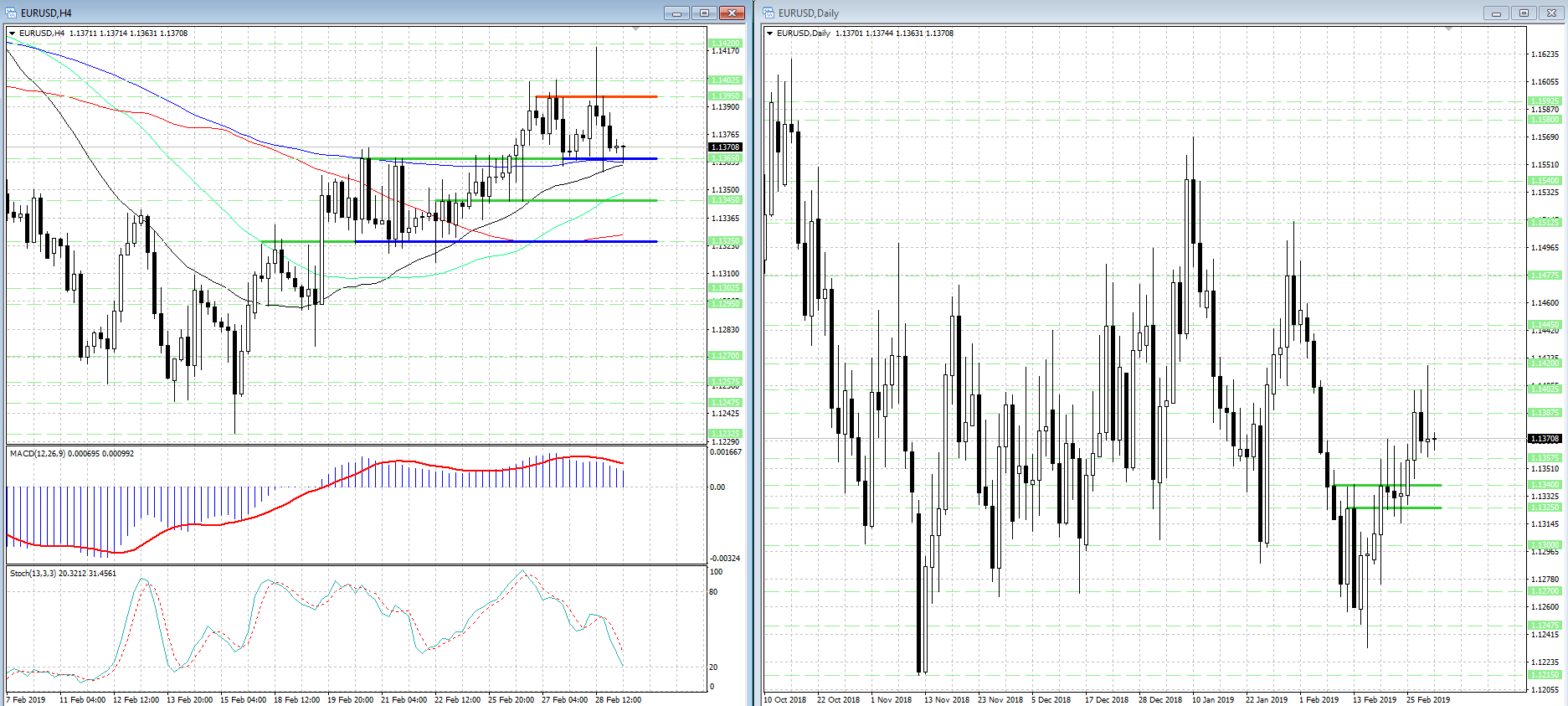Click the chart shift marker on H4 chart

point(635,29)
